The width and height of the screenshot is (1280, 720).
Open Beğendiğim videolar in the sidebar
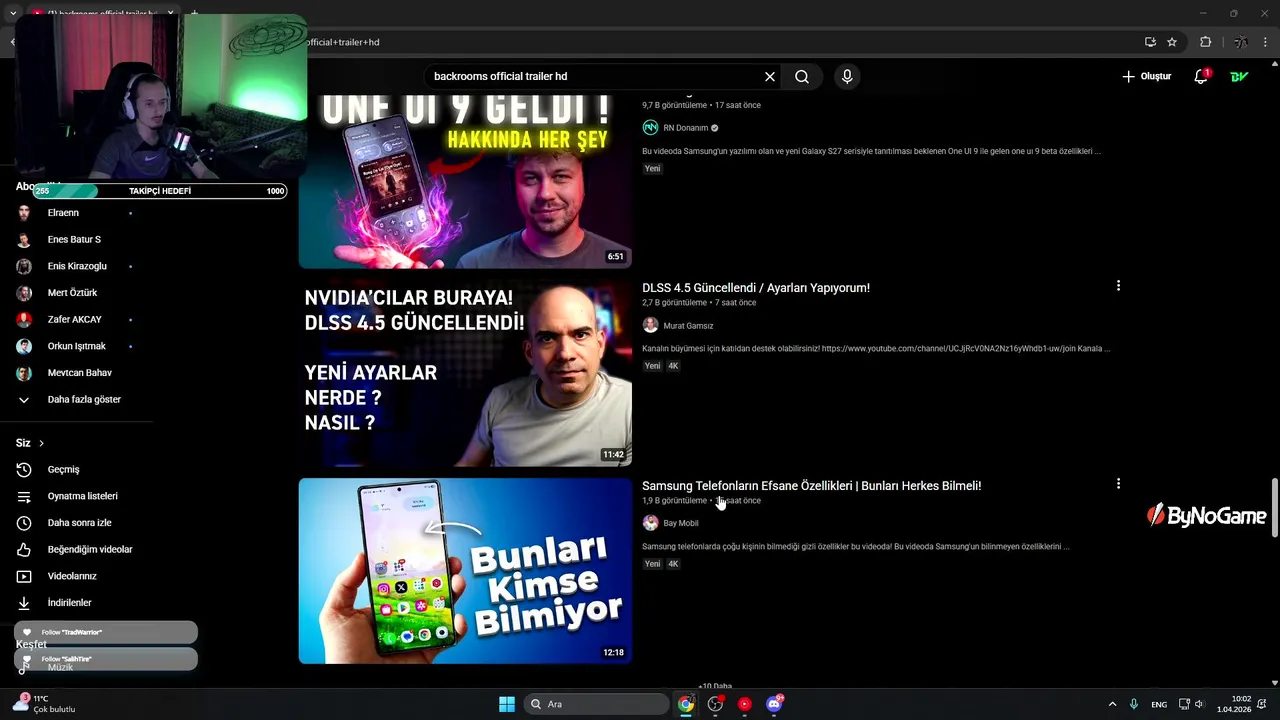pyautogui.click(x=76, y=549)
